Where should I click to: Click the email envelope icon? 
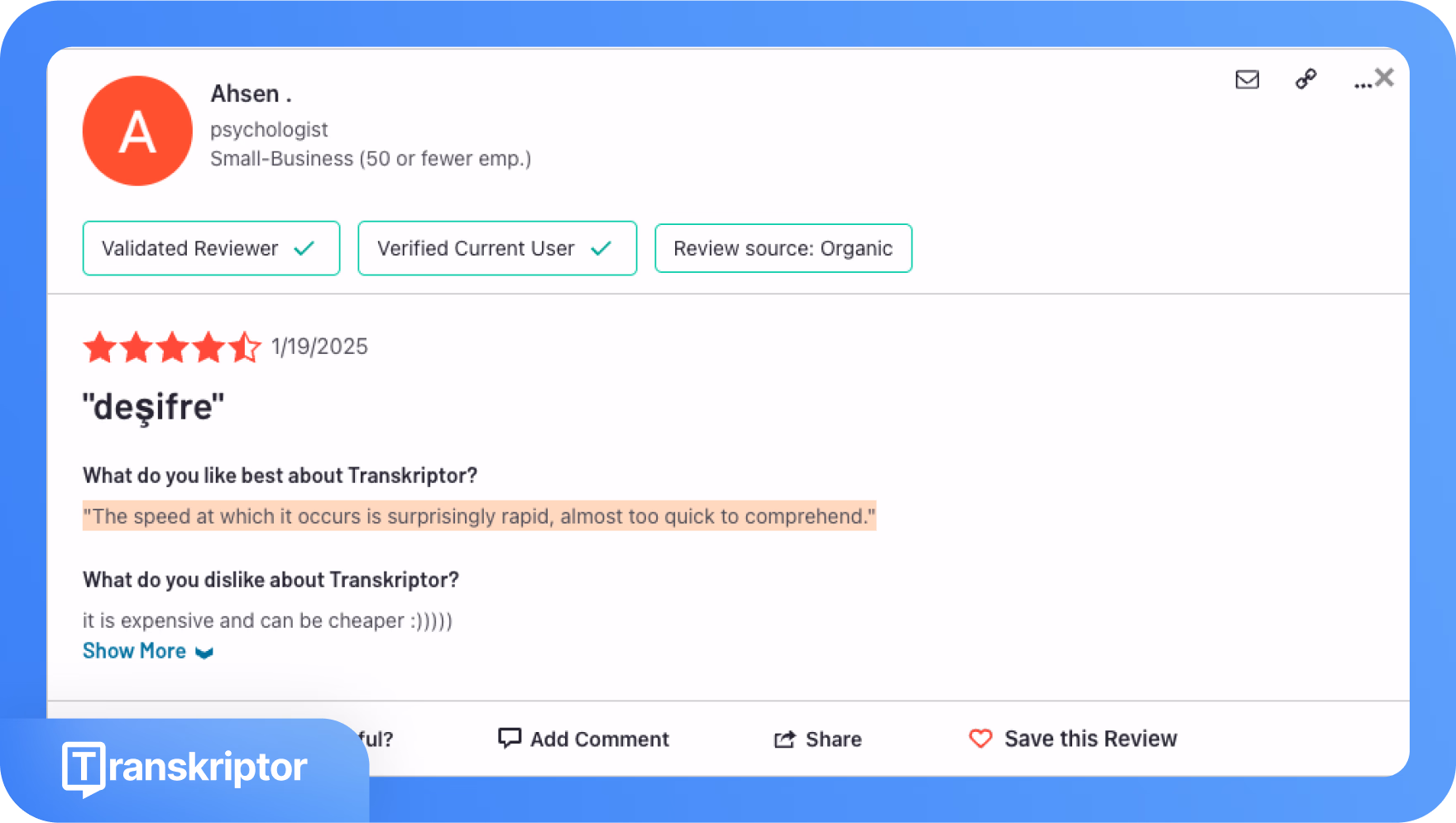[1247, 79]
